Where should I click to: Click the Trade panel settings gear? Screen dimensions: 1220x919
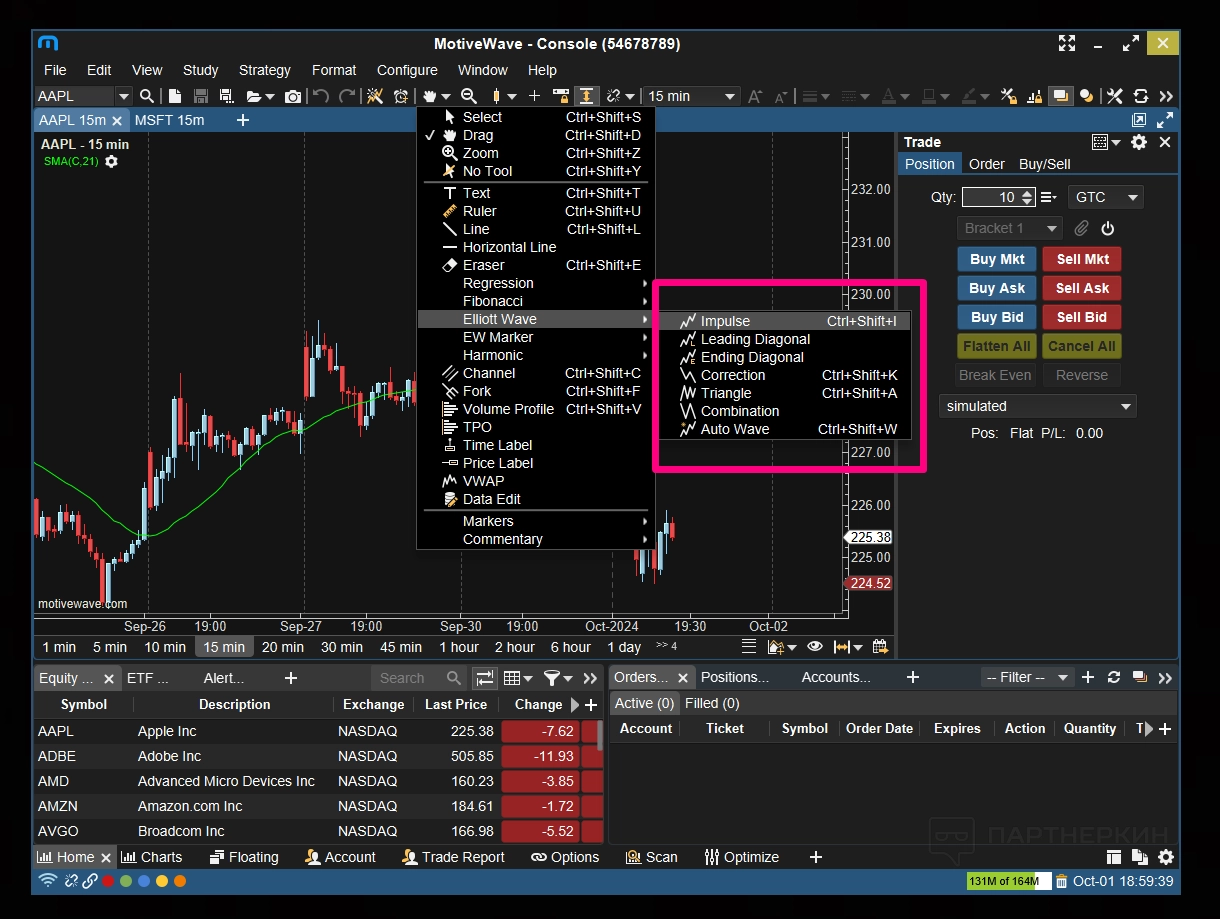1138,142
